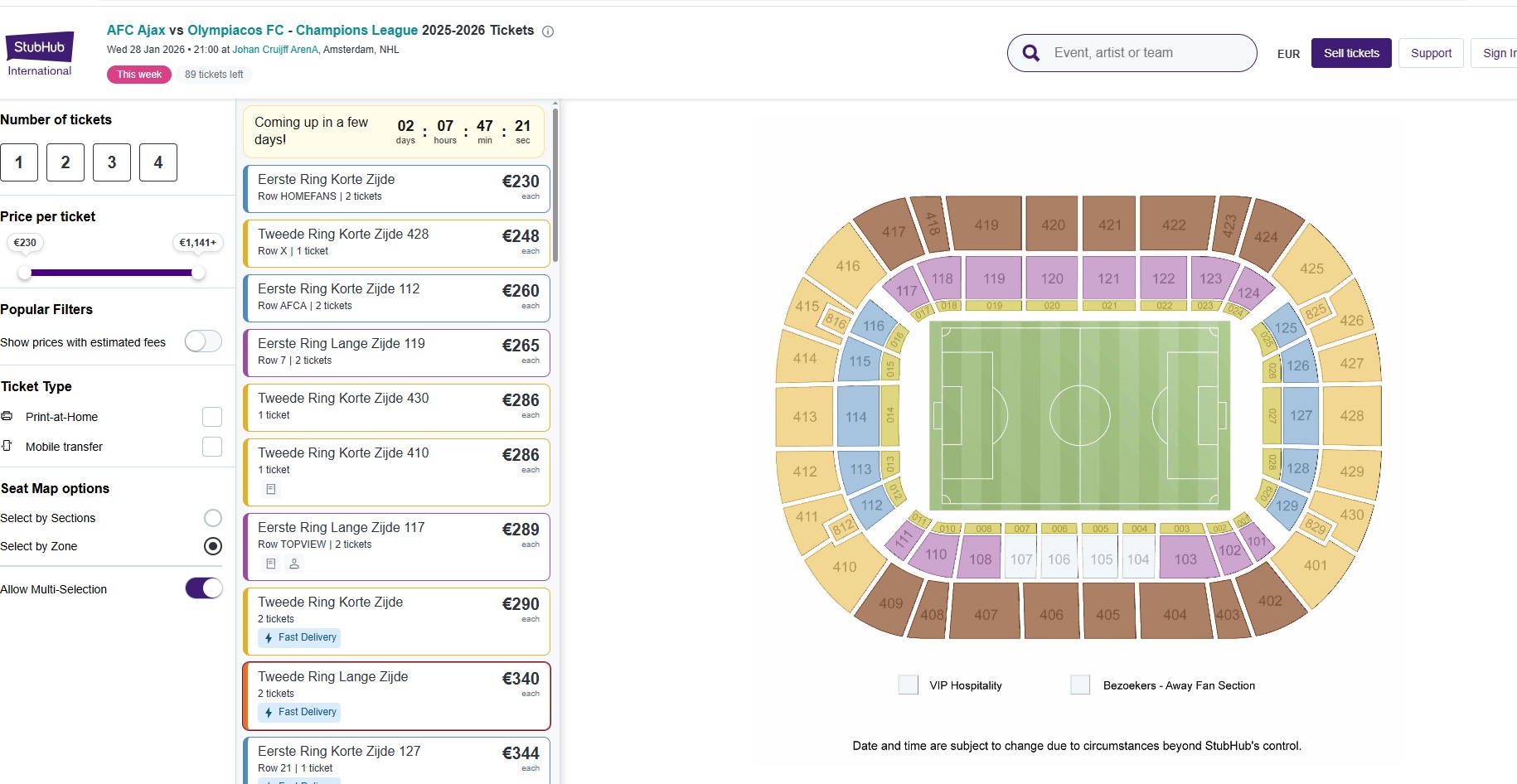This screenshot has width=1517, height=784.
Task: Click the Mobile transfer phone icon
Action: point(7,446)
